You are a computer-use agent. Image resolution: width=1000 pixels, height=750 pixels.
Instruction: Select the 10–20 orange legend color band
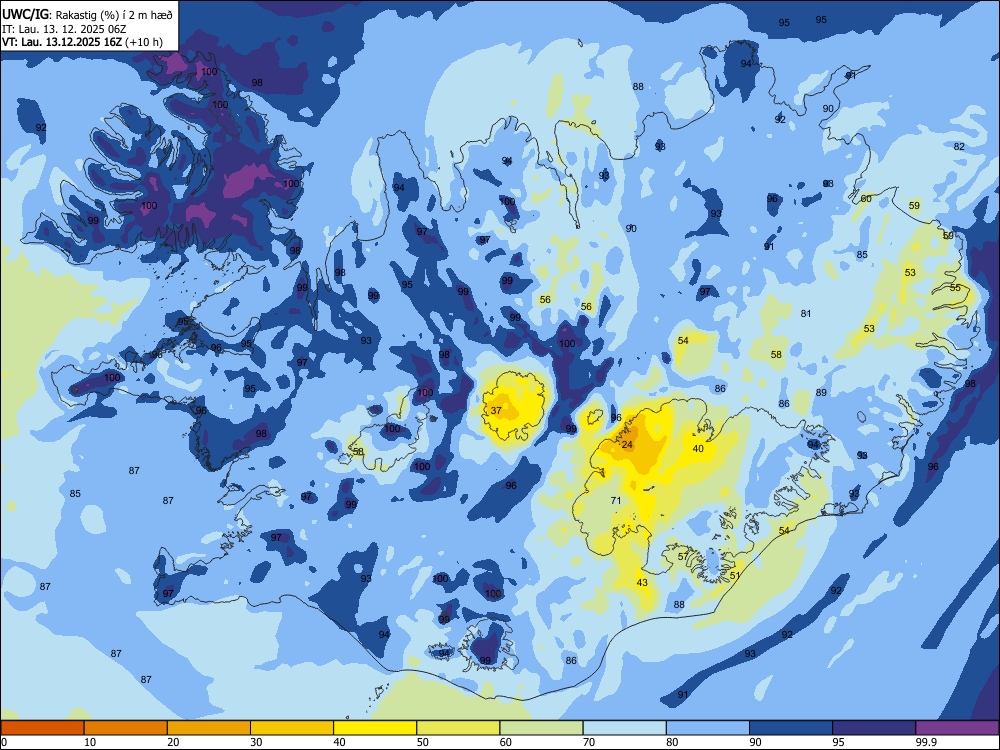(126, 728)
